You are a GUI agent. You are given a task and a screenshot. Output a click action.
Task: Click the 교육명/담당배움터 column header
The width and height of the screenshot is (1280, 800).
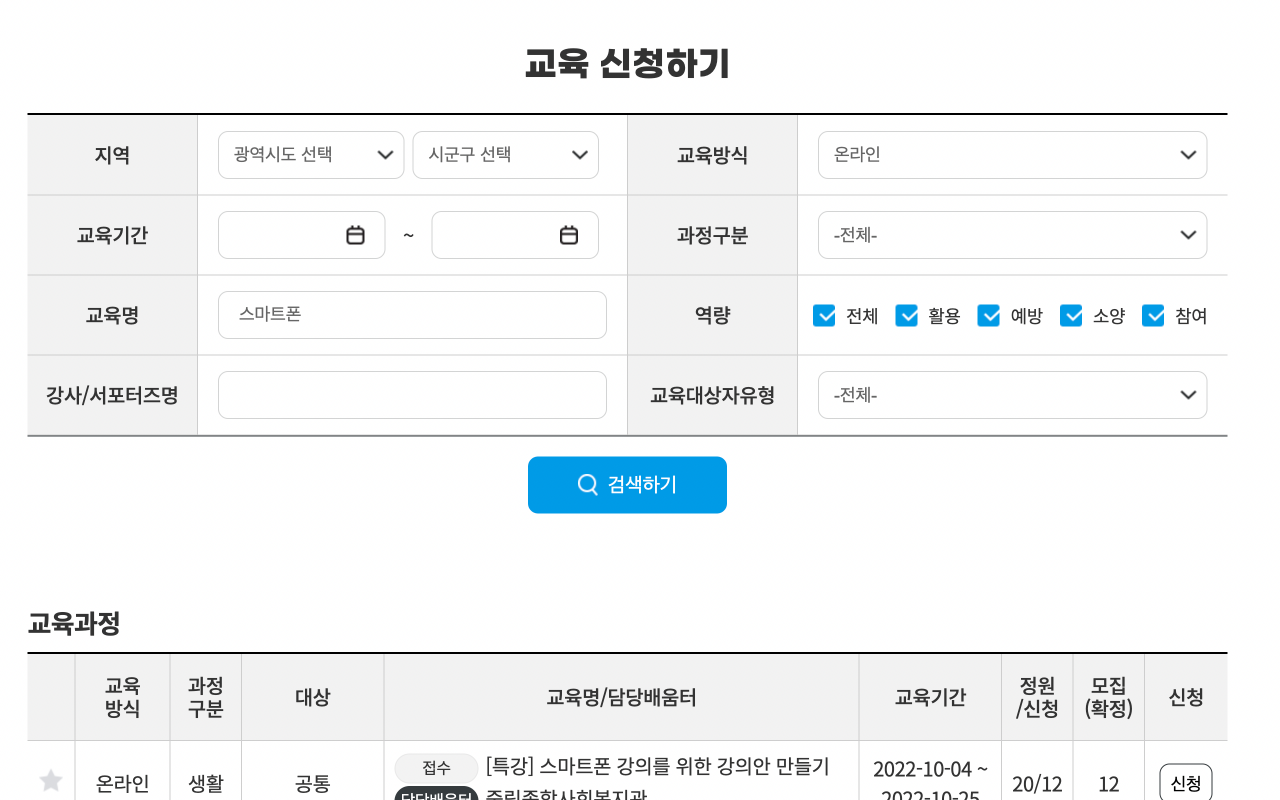point(621,697)
